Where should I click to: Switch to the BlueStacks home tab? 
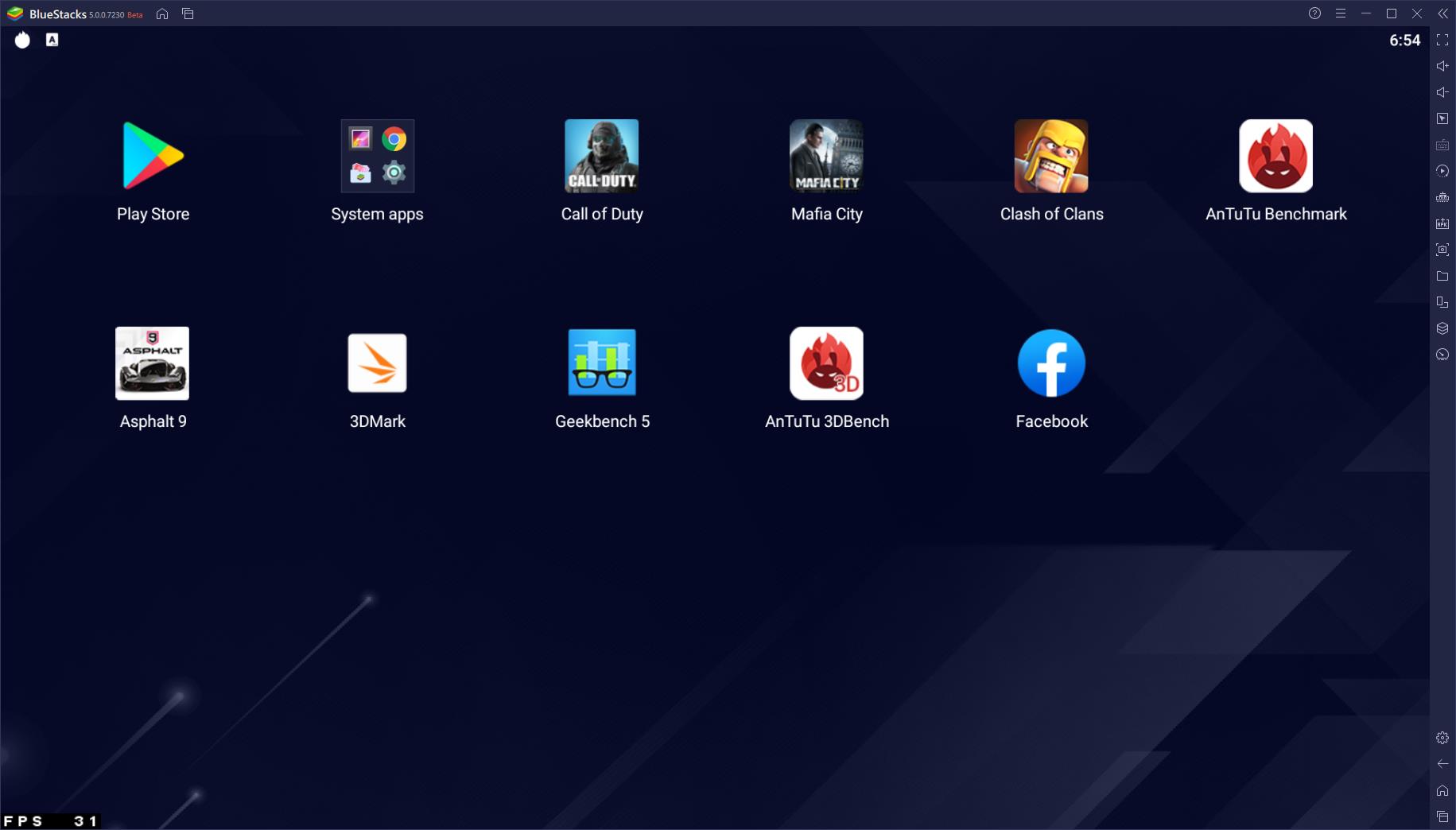162,14
